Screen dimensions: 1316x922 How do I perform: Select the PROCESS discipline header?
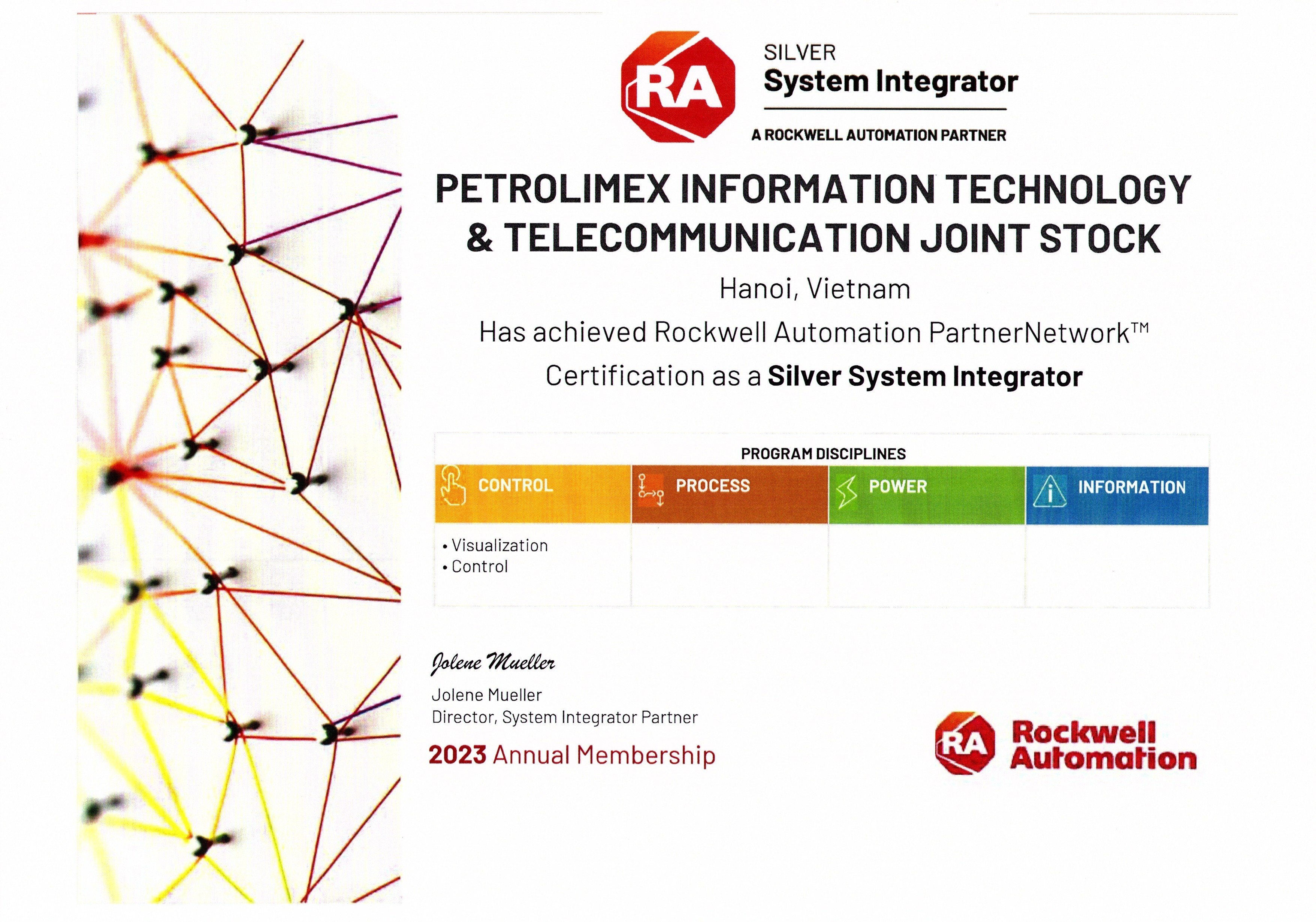click(730, 494)
